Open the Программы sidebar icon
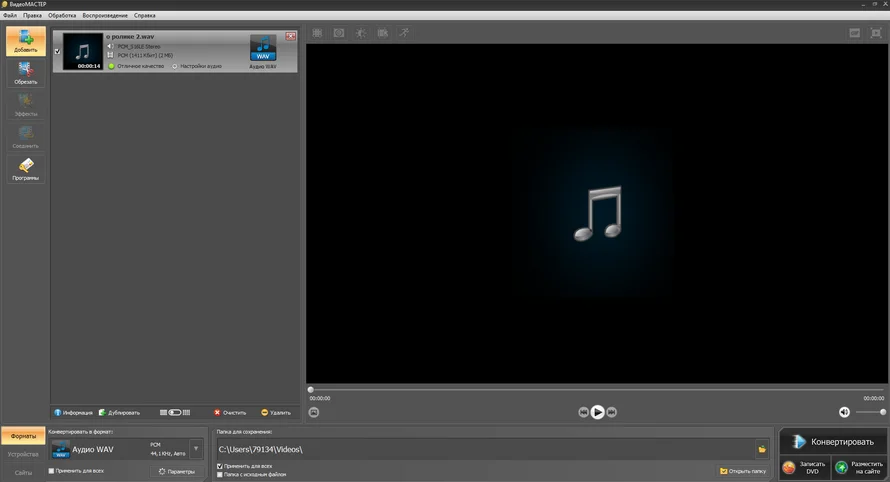The image size is (890, 482). tap(25, 169)
